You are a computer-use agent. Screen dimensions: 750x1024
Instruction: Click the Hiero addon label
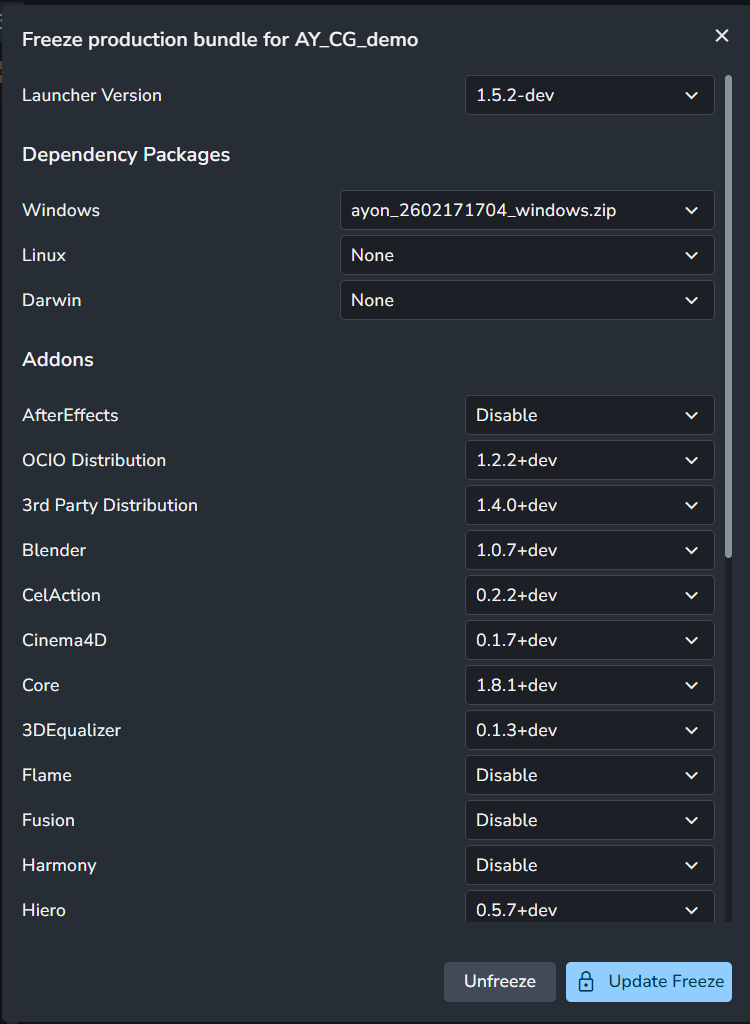pos(44,910)
